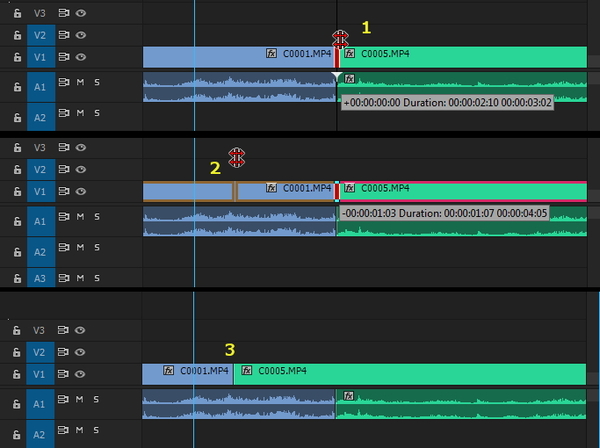Click fx badge on green audio clip in bottom timeline
Image resolution: width=600 pixels, height=448 pixels.
click(x=349, y=396)
